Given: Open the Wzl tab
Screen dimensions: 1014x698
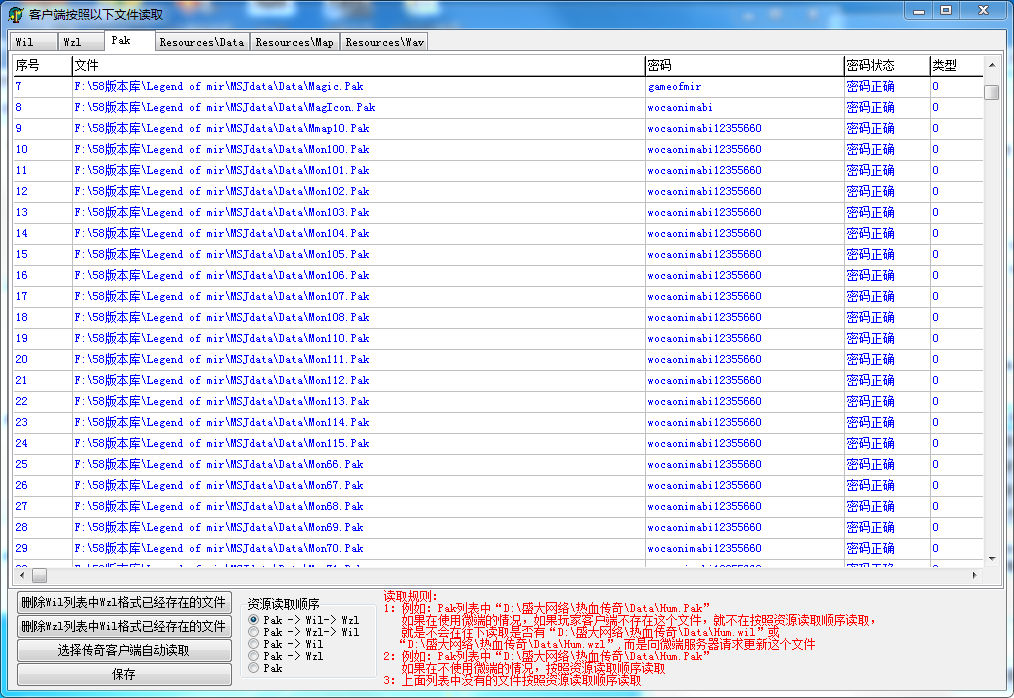Looking at the screenshot, I should pos(72,42).
